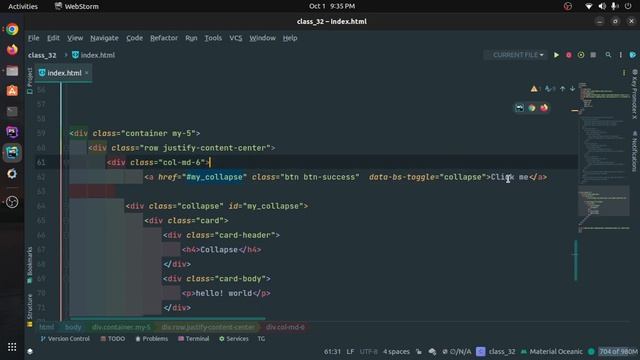Image resolution: width=640 pixels, height=360 pixels.
Task: Click the warning triangle inspection indicator
Action: click(534, 89)
